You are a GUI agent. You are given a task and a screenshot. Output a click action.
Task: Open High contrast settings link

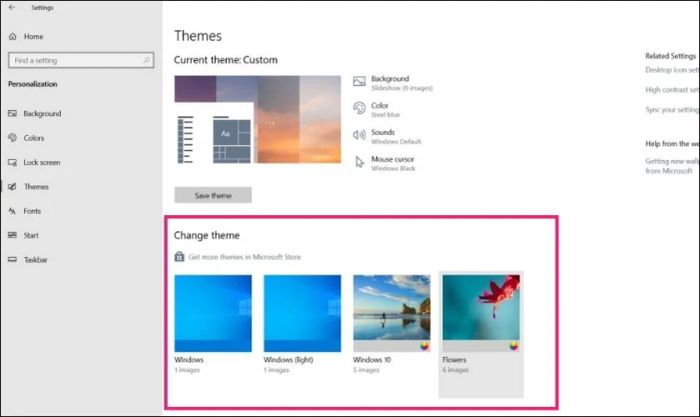(x=672, y=90)
